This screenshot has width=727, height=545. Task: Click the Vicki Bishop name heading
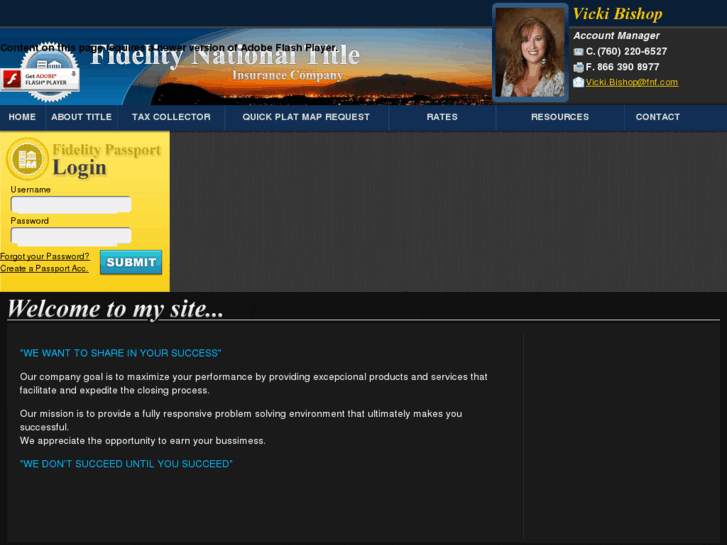618,14
